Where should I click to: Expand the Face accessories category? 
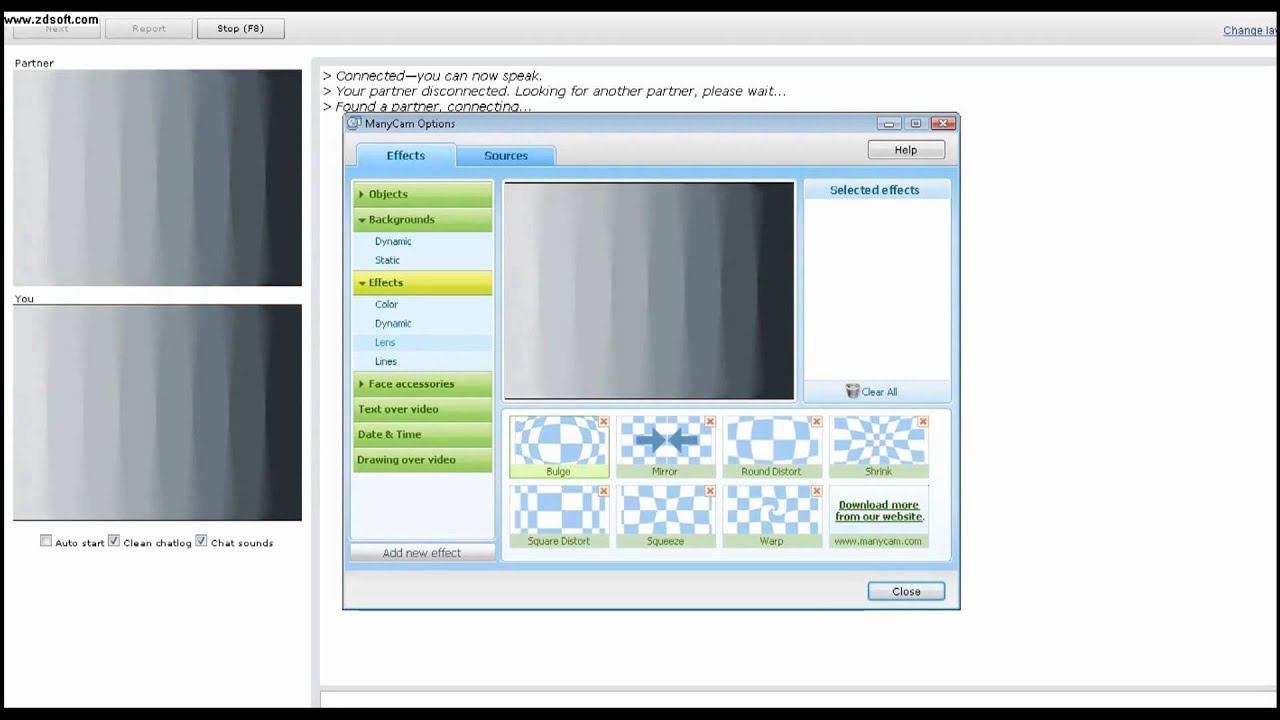422,384
